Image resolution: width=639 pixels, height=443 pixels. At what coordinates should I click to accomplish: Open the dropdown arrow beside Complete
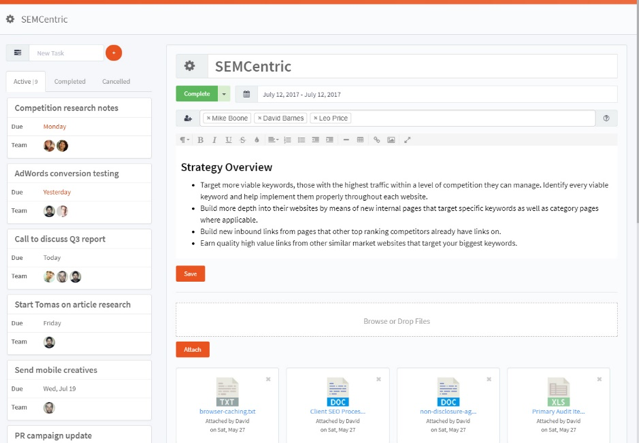(224, 94)
